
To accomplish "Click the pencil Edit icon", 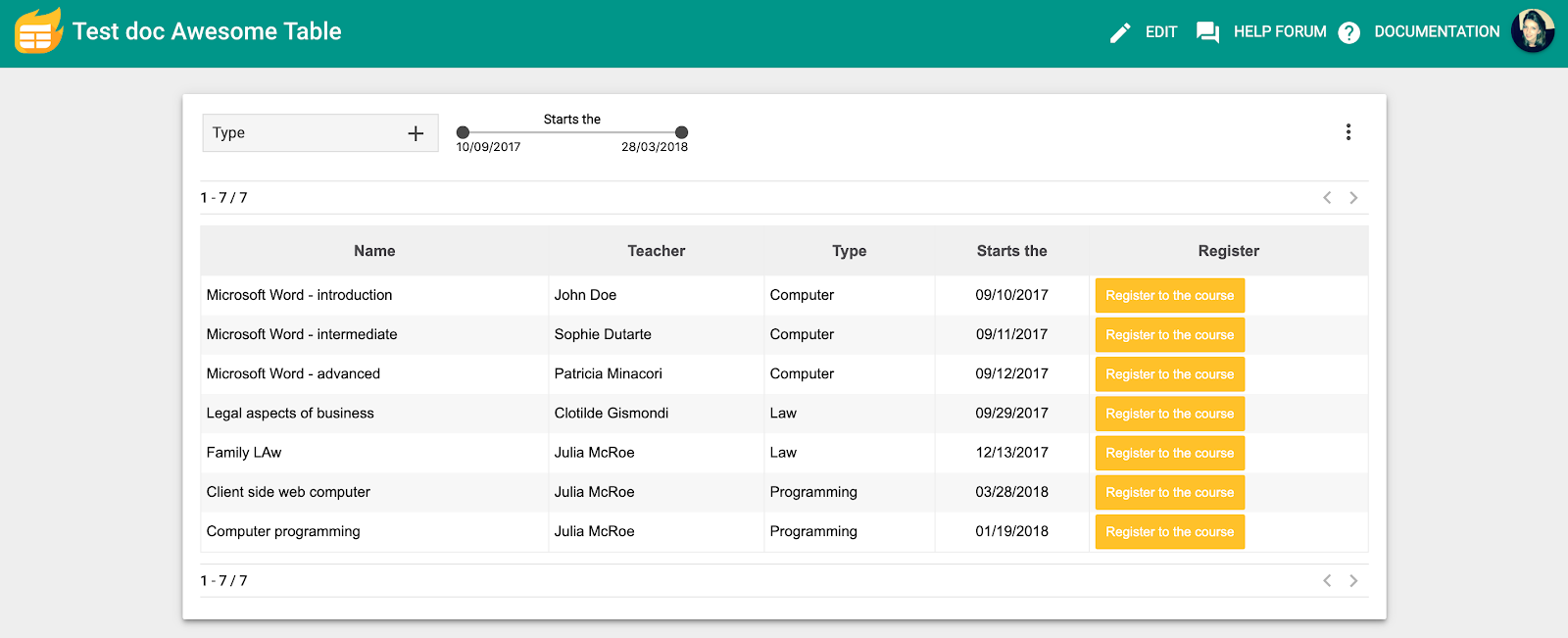I will pyautogui.click(x=1120, y=33).
